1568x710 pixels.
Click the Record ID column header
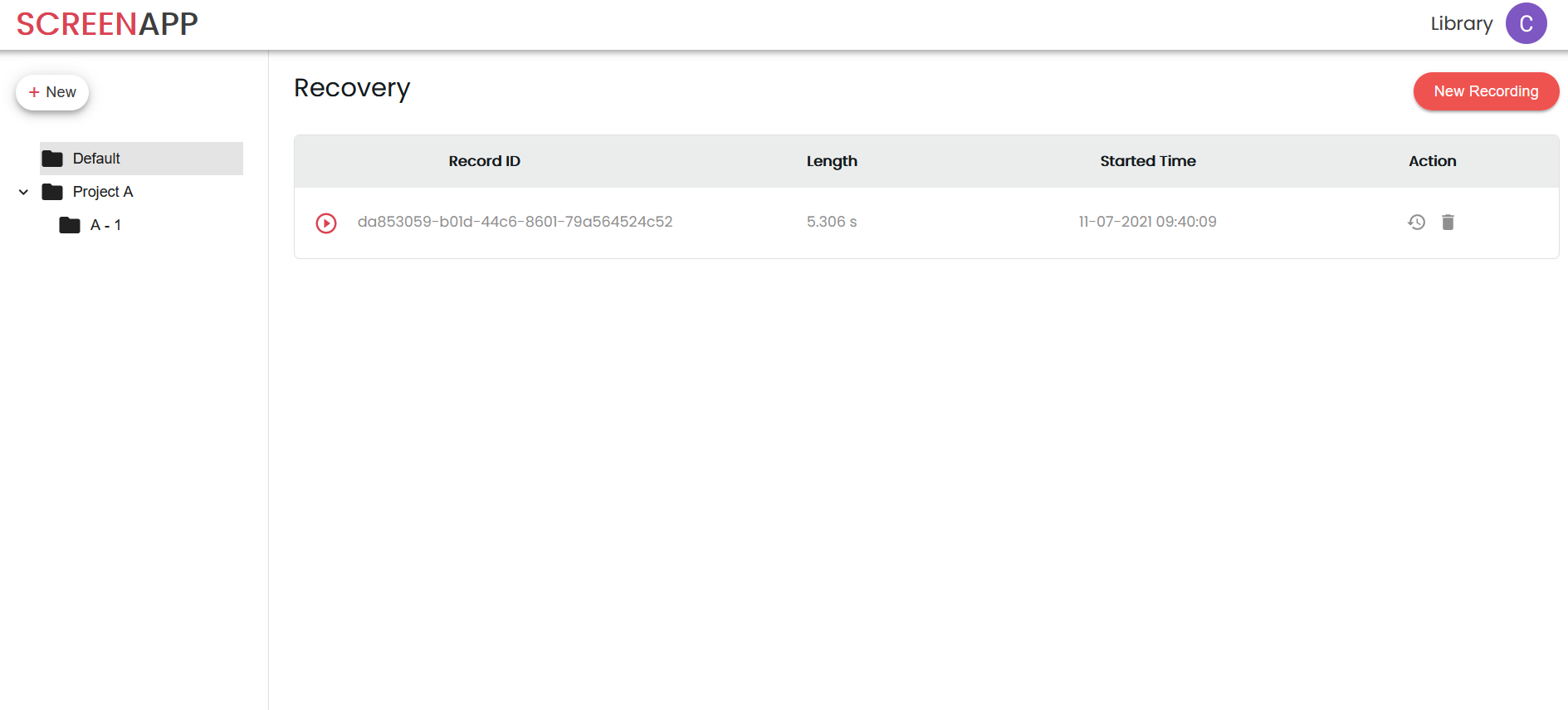(x=484, y=161)
